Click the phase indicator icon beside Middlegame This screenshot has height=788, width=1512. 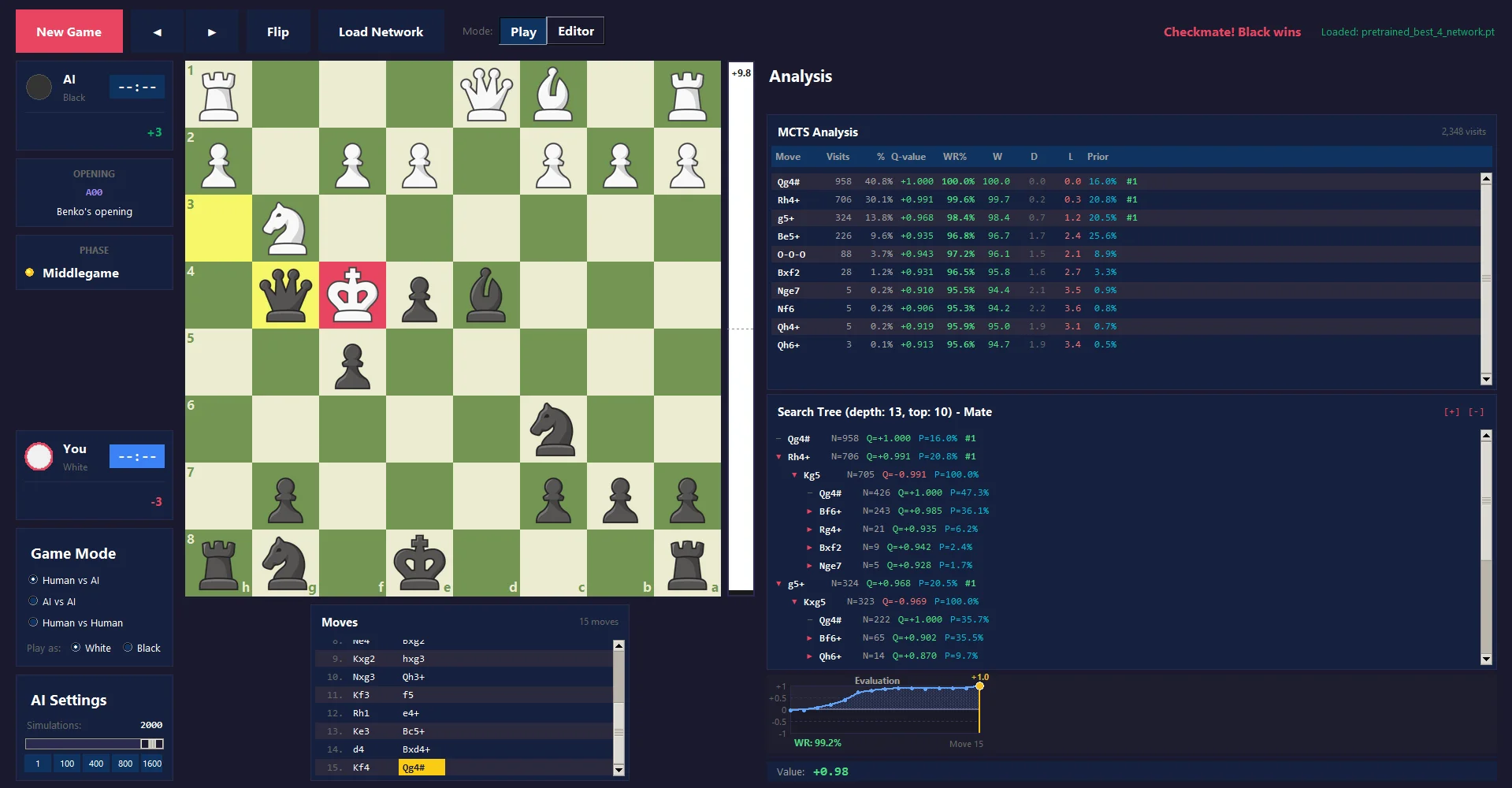pos(29,273)
